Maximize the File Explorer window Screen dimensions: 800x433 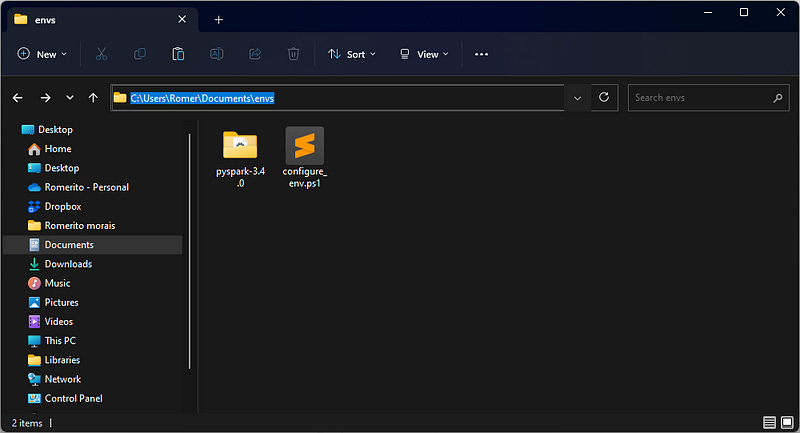click(744, 12)
